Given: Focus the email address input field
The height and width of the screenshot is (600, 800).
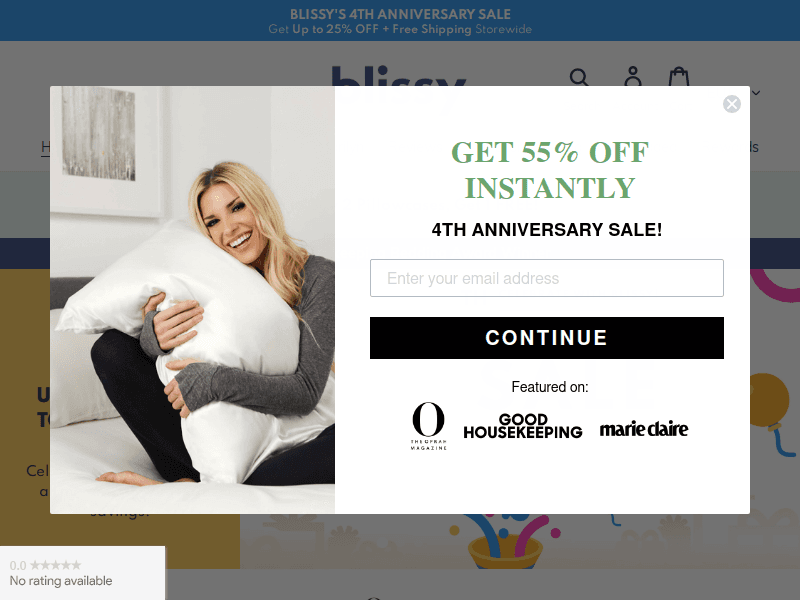Looking at the screenshot, I should pos(546,278).
